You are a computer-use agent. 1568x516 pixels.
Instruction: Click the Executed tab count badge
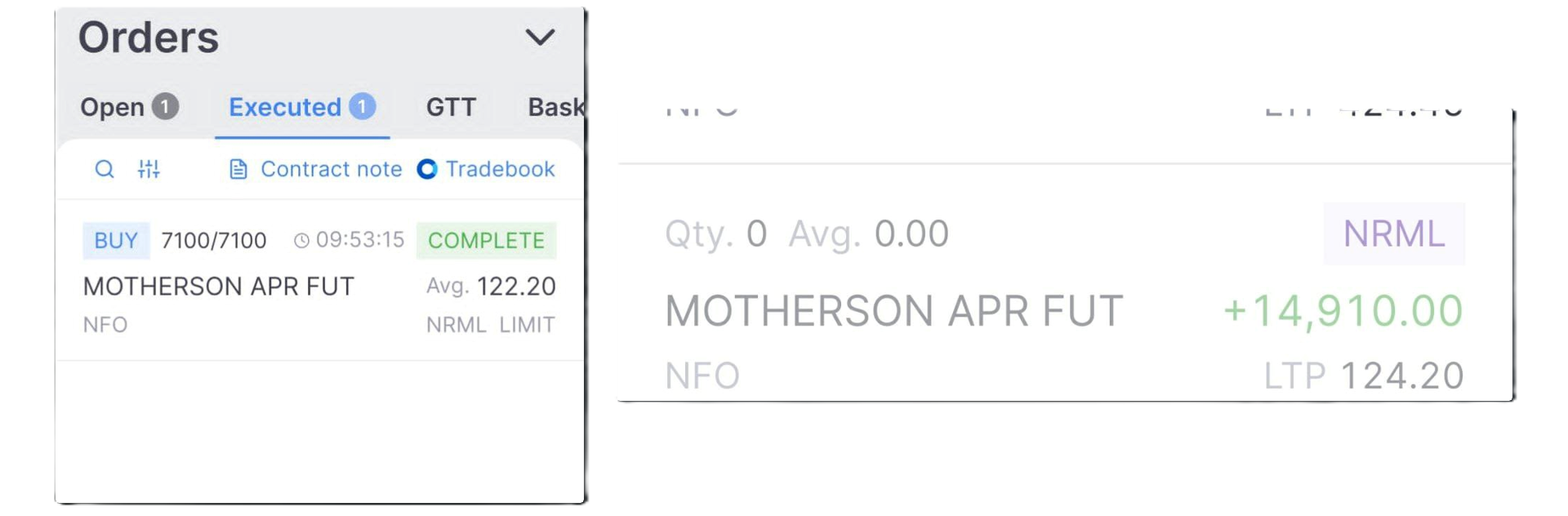(363, 106)
